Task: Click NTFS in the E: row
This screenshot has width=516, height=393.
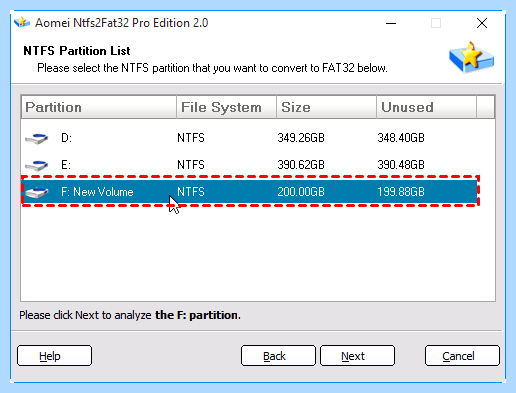Action: click(191, 165)
